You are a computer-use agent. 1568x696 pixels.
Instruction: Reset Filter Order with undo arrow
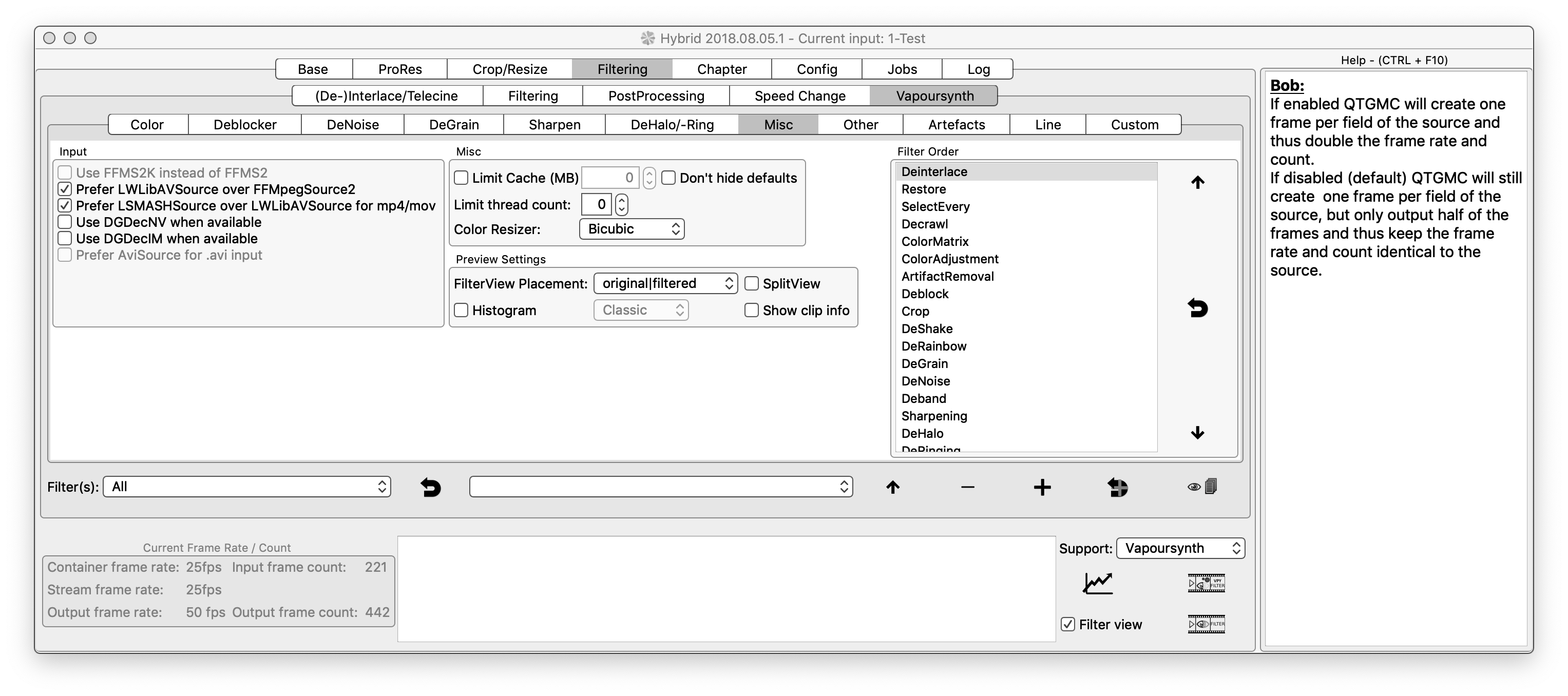[x=1197, y=308]
